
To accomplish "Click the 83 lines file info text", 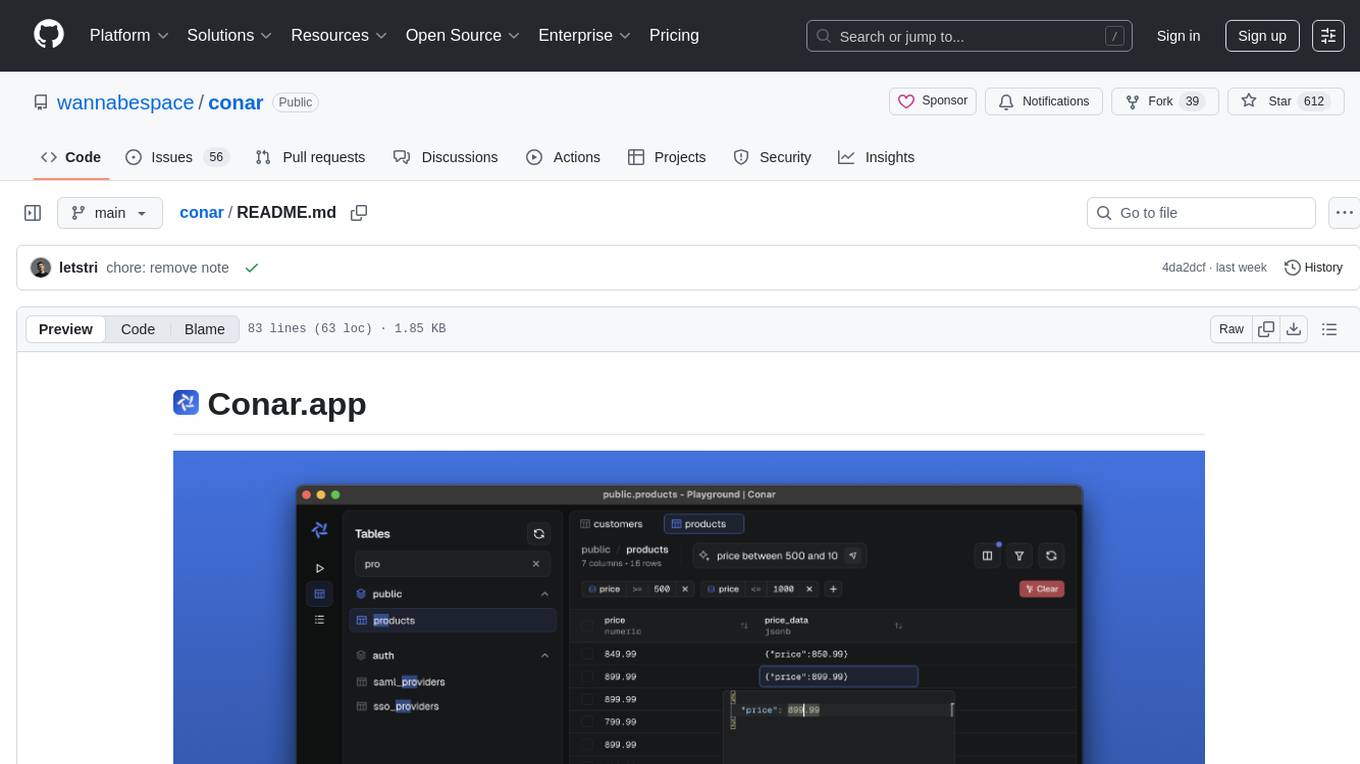I will 346,329.
